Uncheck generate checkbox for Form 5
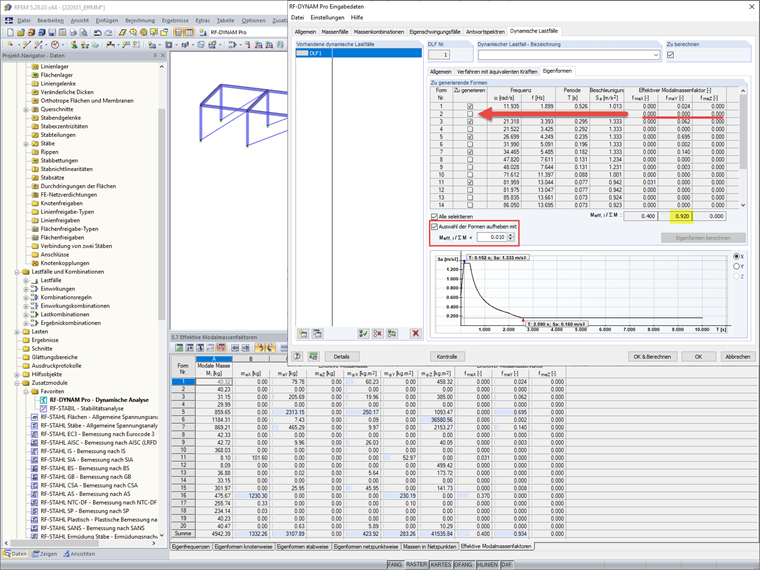Image resolution: width=760 pixels, height=570 pixels. pos(470,137)
